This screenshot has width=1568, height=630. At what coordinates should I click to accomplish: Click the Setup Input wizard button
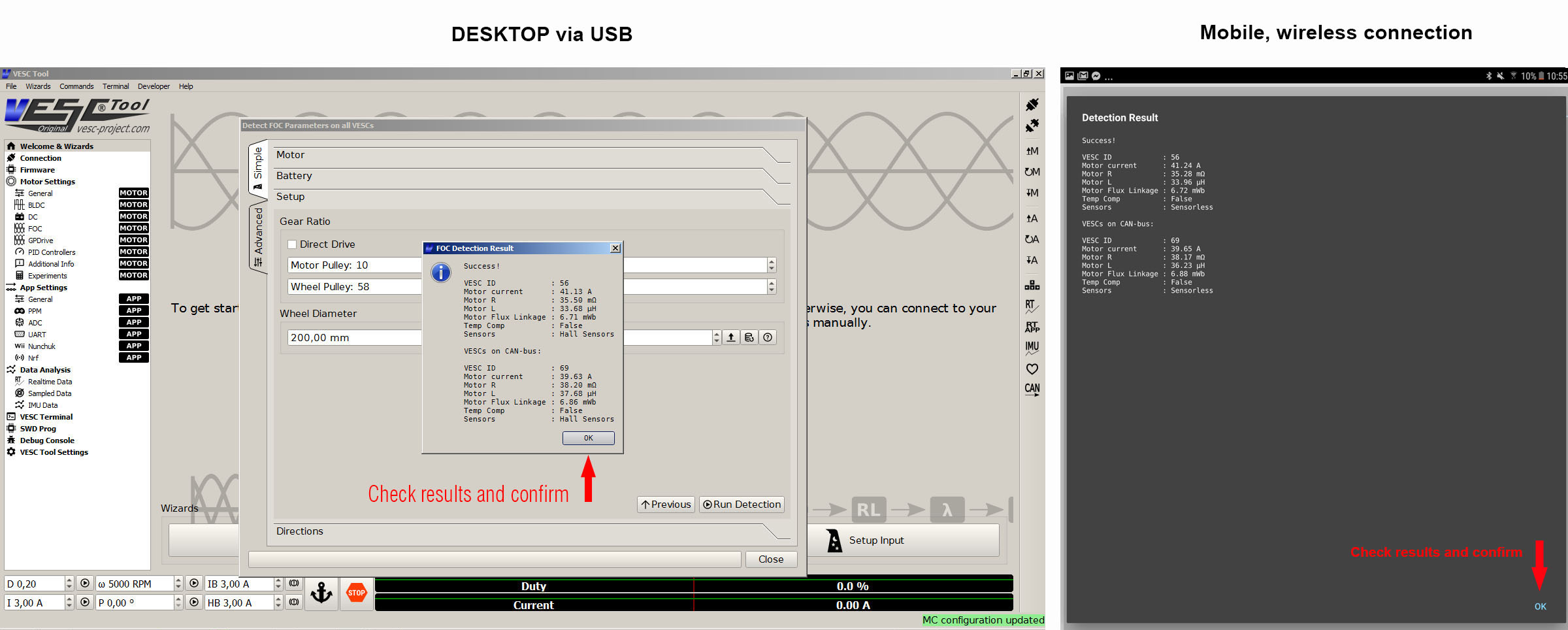pyautogui.click(x=903, y=540)
